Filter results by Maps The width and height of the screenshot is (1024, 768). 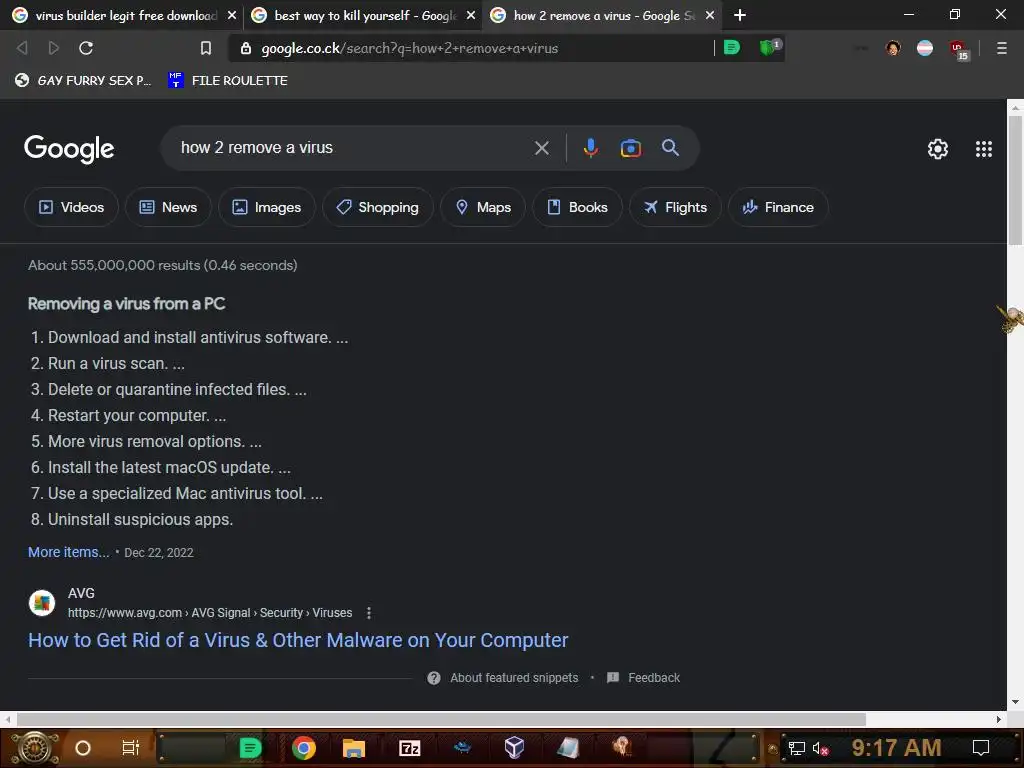(x=483, y=207)
